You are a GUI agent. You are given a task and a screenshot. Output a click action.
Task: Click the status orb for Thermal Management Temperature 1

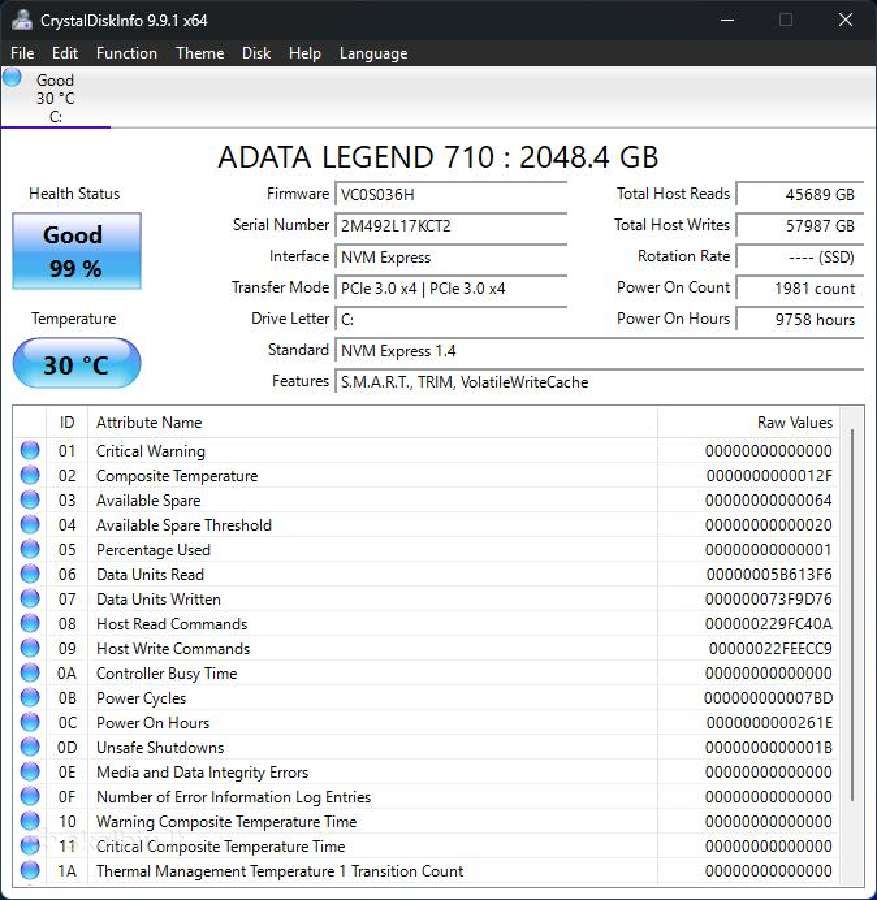[x=30, y=870]
